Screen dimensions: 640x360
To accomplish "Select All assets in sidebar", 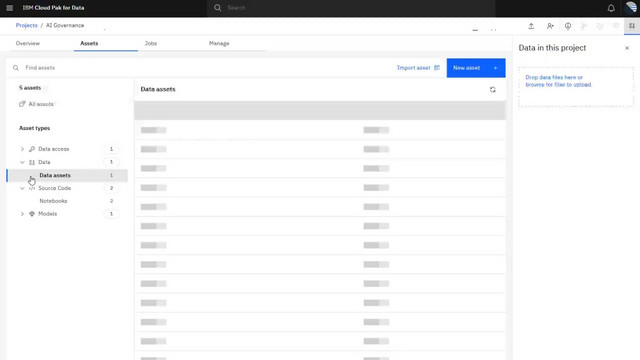I will 41,104.
